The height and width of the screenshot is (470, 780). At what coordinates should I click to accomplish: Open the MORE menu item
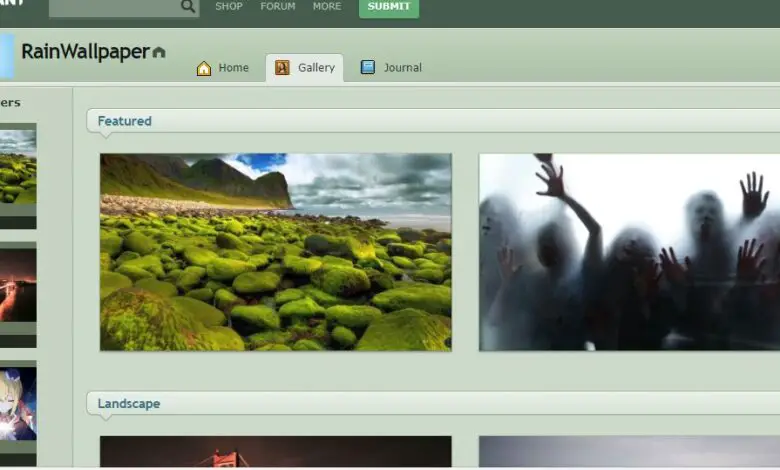pyautogui.click(x=327, y=6)
